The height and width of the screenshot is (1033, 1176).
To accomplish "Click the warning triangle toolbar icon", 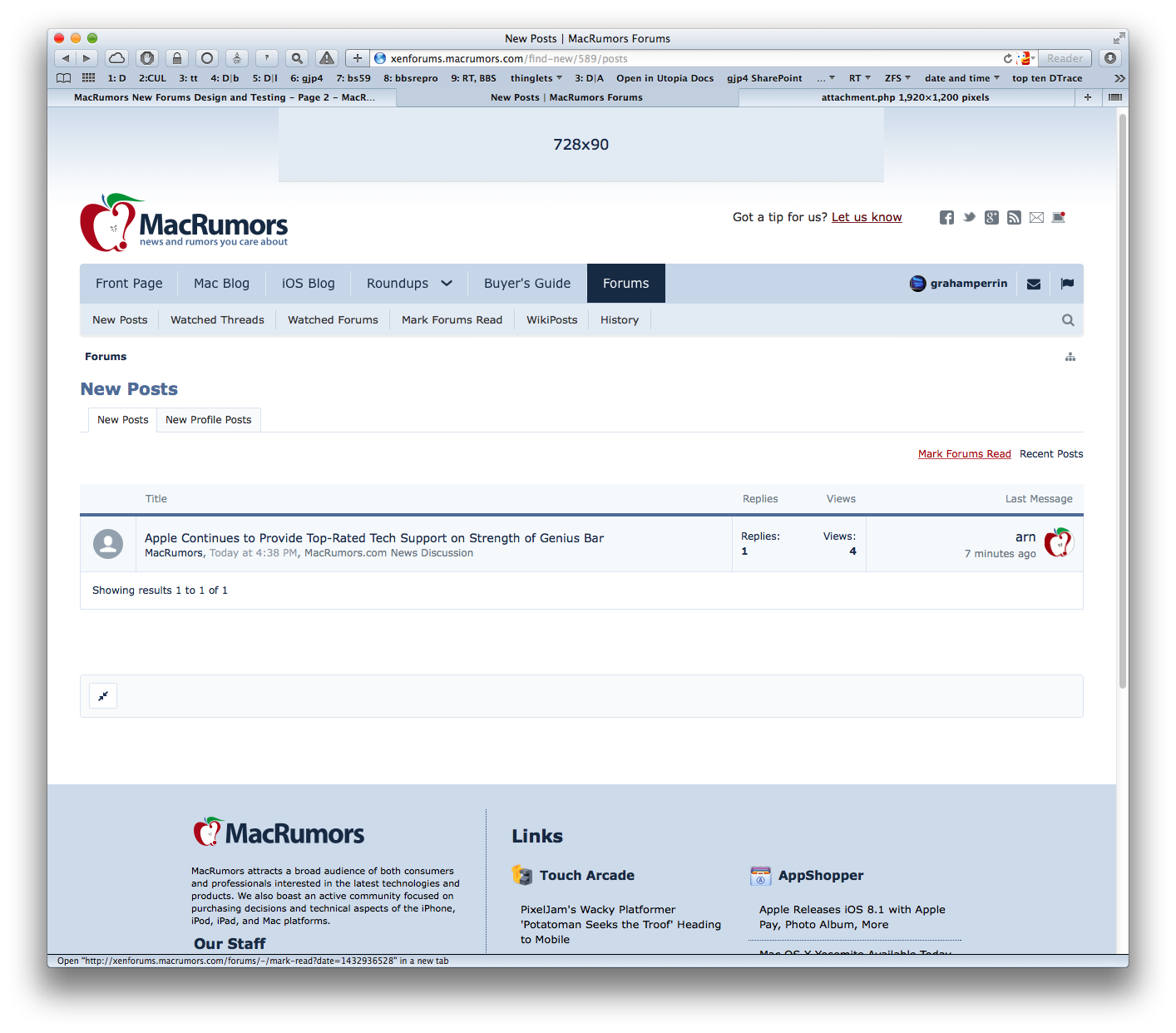I will pyautogui.click(x=327, y=58).
